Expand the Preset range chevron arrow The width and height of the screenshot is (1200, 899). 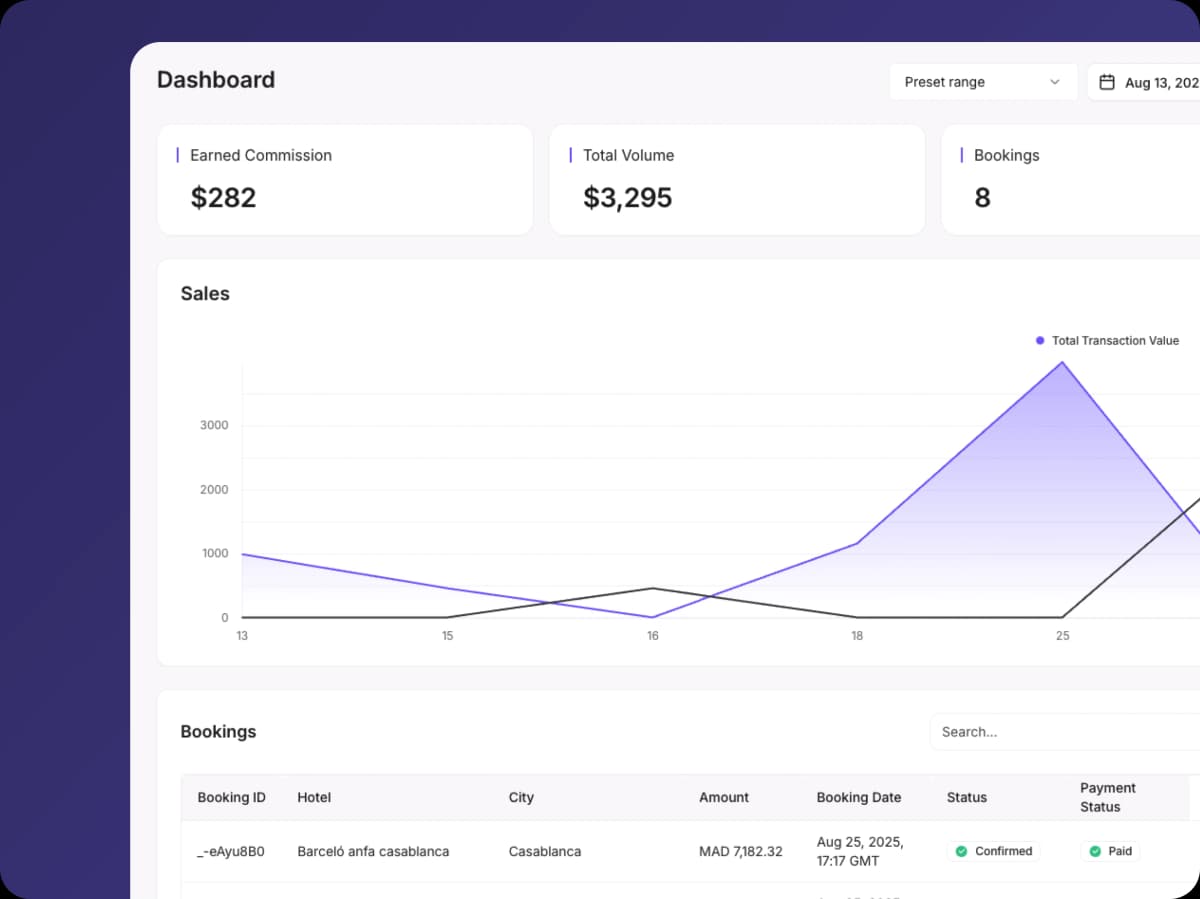tap(1054, 82)
